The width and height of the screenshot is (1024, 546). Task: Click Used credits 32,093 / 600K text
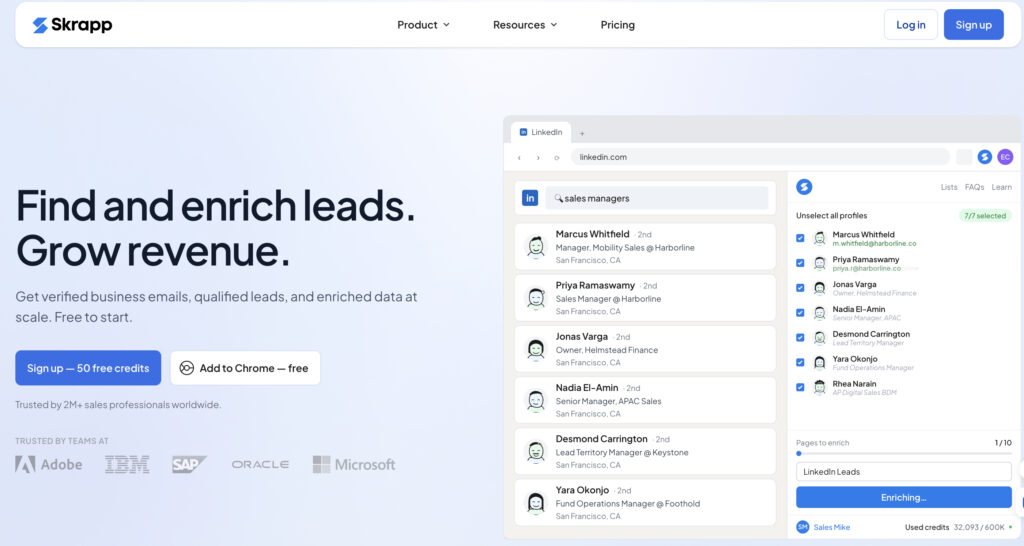[x=954, y=527]
